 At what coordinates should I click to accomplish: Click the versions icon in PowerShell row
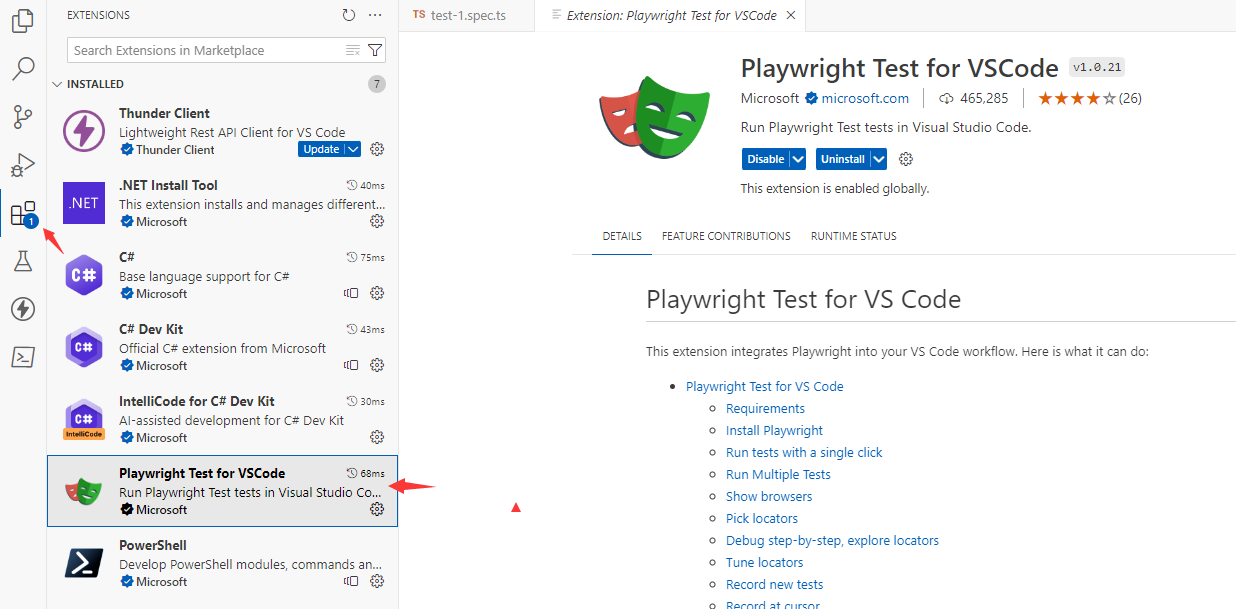click(351, 581)
